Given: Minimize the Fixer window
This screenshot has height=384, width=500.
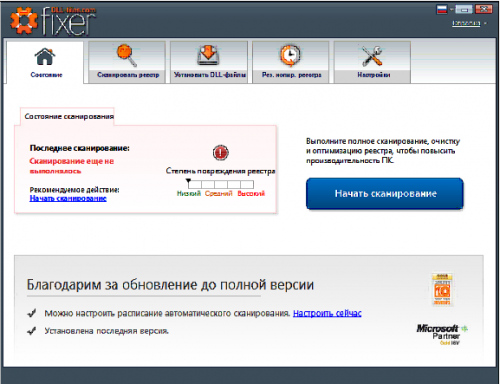Looking at the screenshot, I should 464,10.
